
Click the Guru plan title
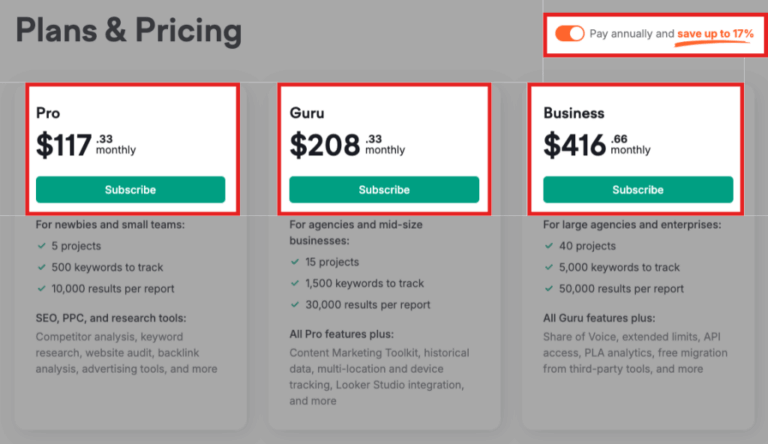pos(306,113)
